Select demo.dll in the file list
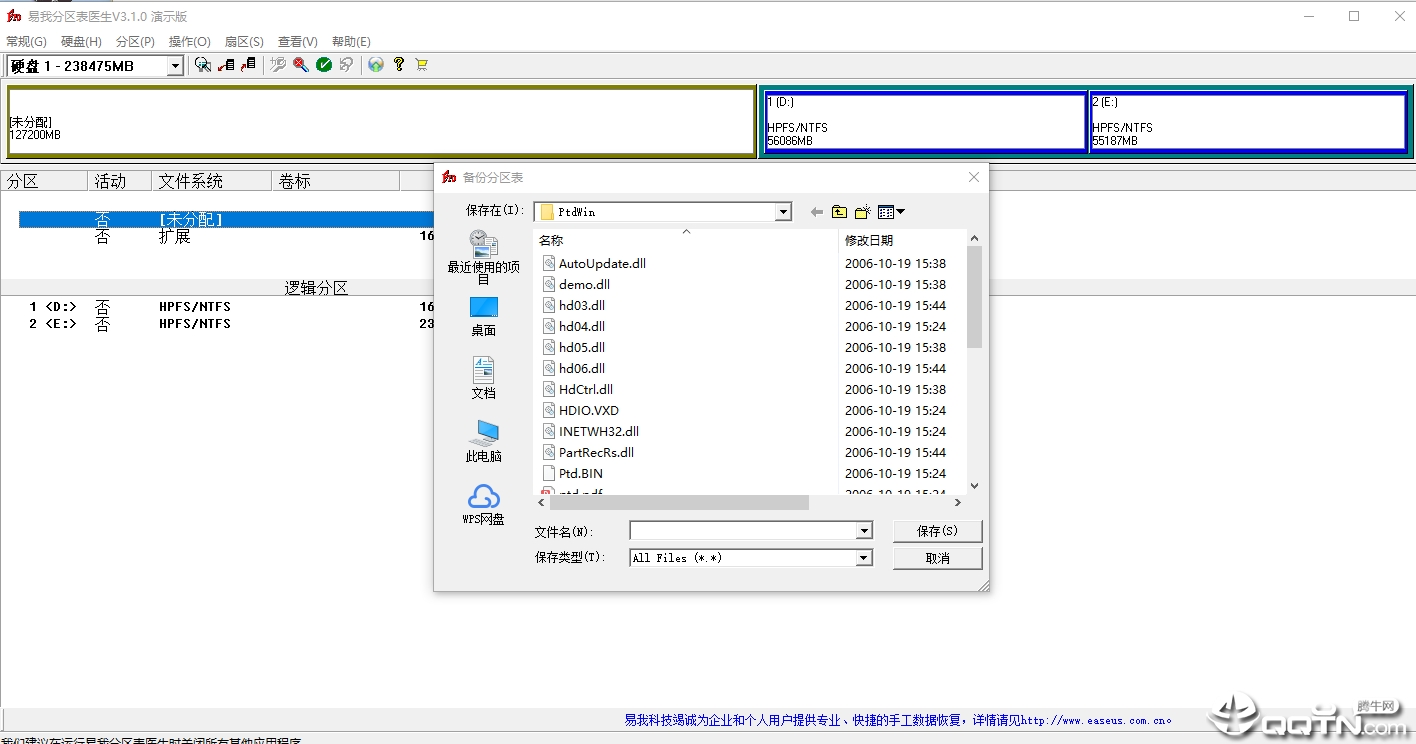 point(584,284)
